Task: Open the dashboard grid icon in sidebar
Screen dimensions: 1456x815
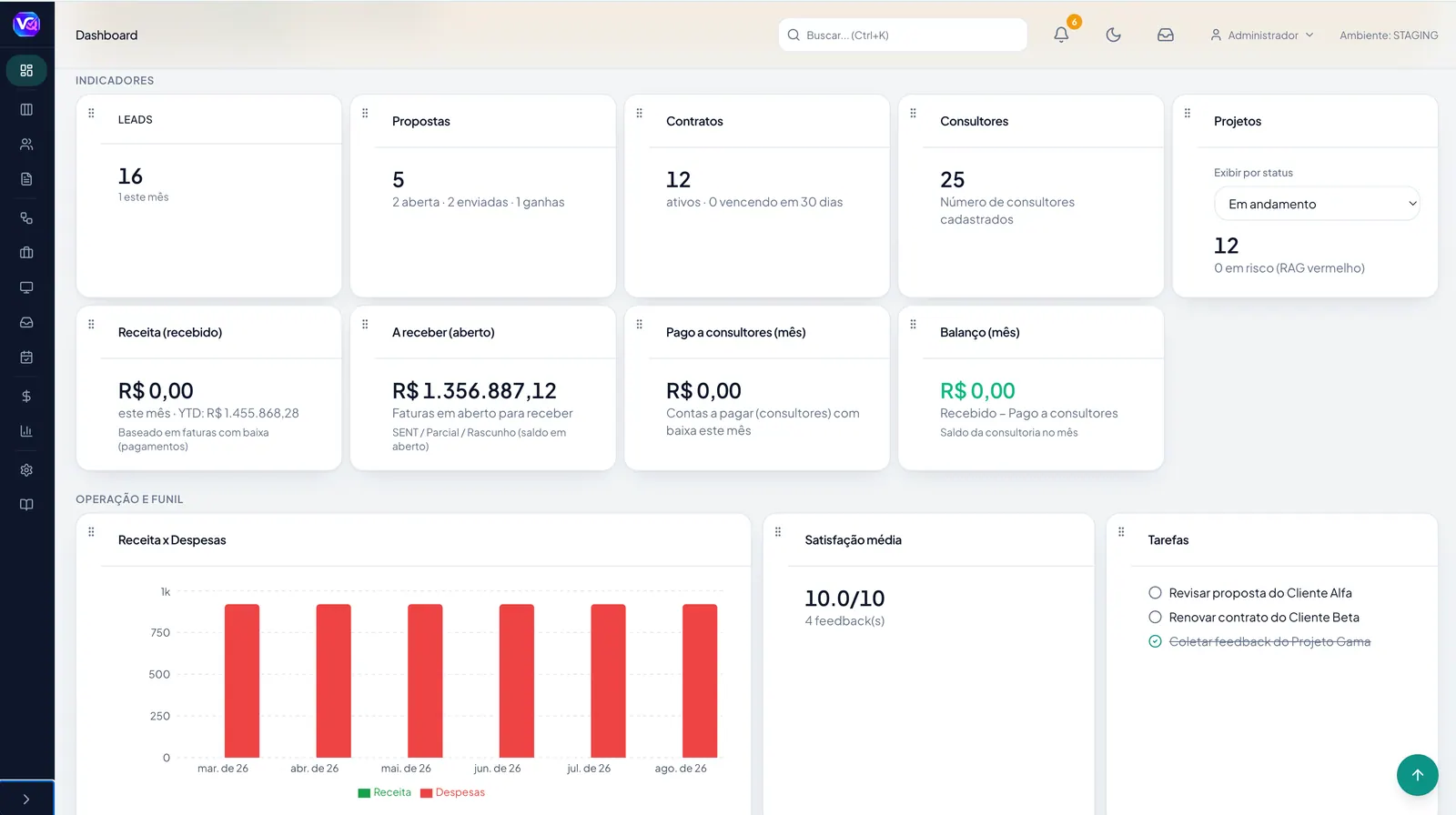Action: point(26,70)
